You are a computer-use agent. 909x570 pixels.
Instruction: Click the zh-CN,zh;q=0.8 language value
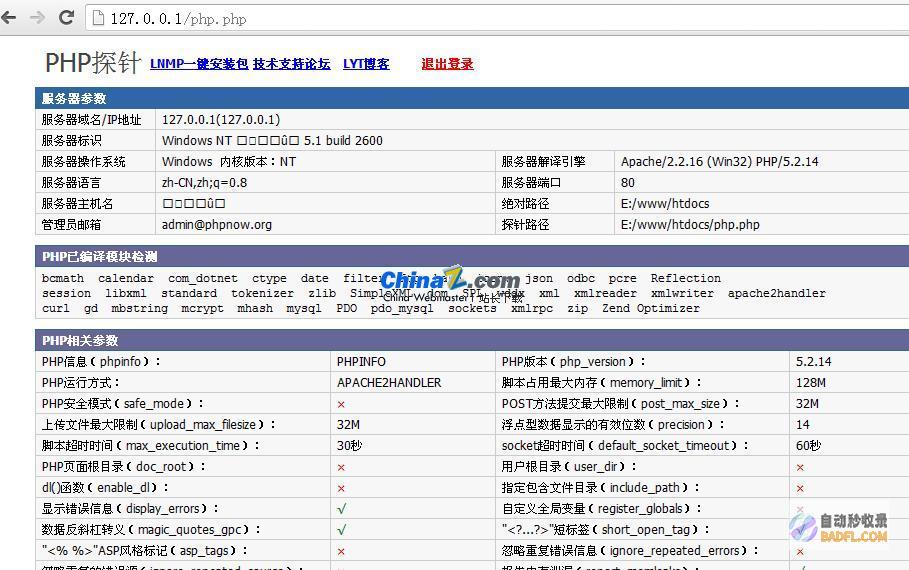tap(205, 183)
